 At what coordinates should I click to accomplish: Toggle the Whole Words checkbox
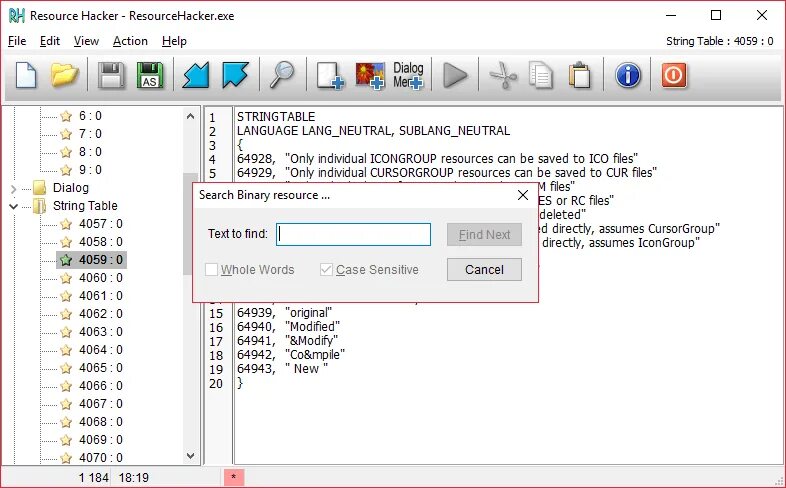tap(212, 270)
